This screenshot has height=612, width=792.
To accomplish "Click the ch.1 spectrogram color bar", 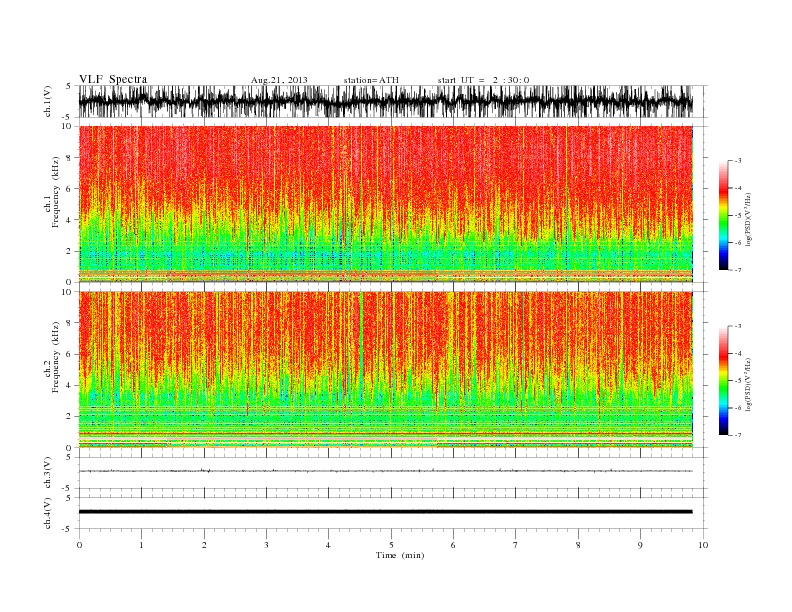I will click(723, 215).
